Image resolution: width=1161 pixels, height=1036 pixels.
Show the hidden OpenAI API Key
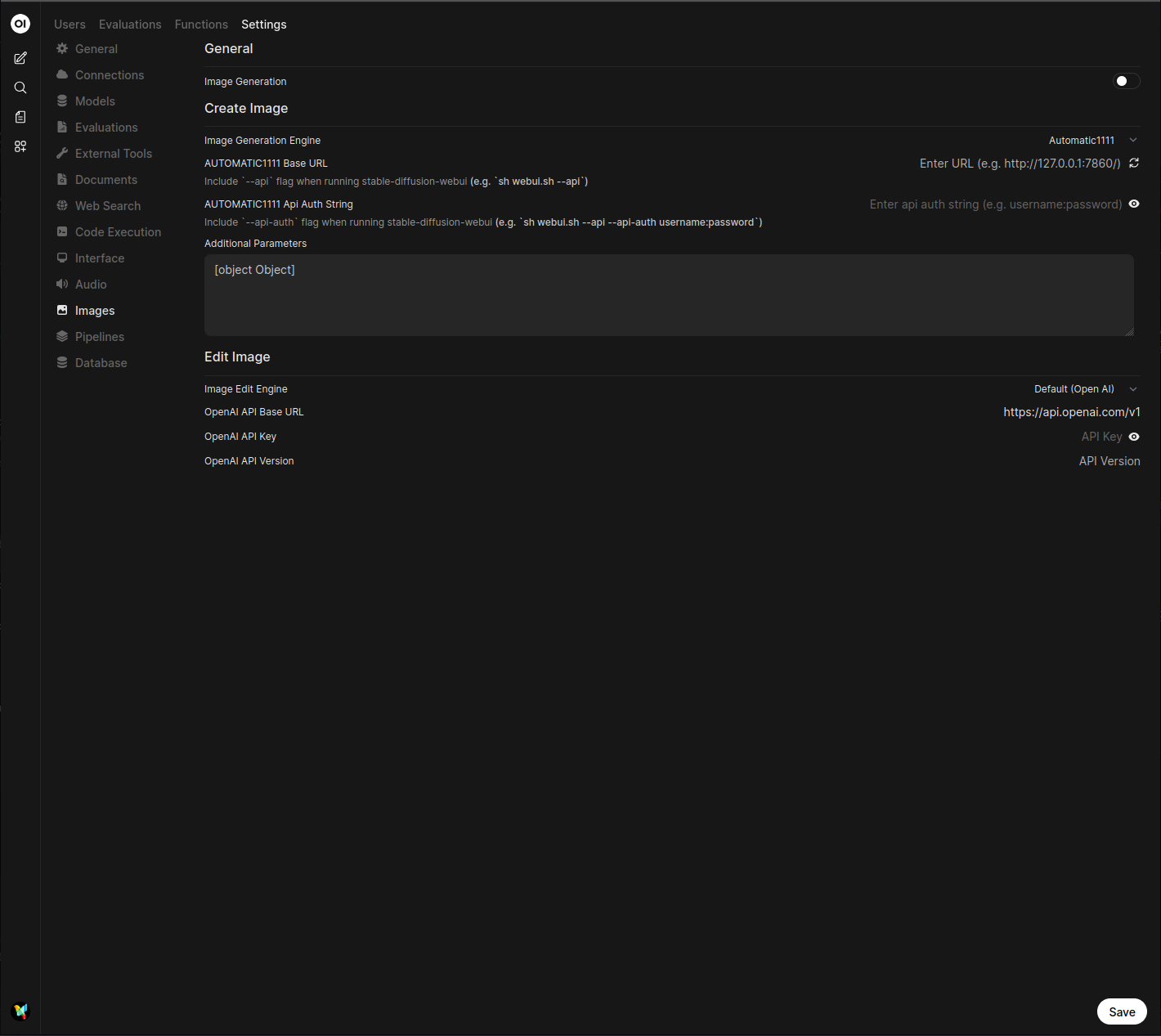click(1133, 436)
